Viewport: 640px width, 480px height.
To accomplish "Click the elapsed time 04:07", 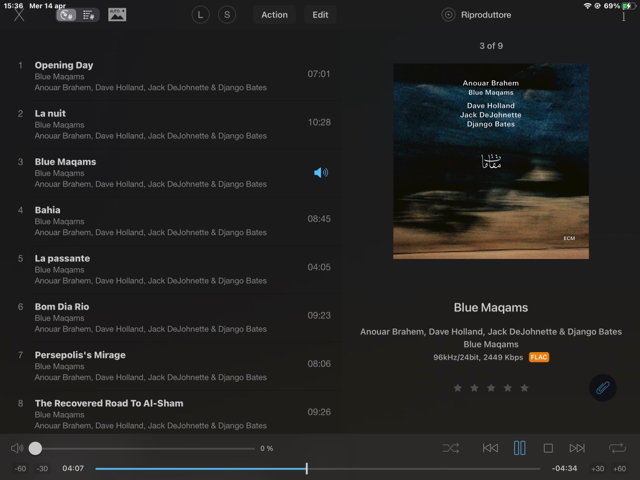I will [x=73, y=469].
